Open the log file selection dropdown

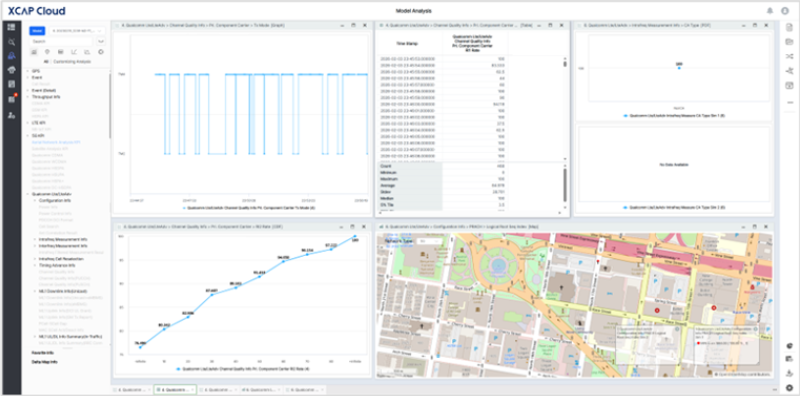(x=77, y=31)
